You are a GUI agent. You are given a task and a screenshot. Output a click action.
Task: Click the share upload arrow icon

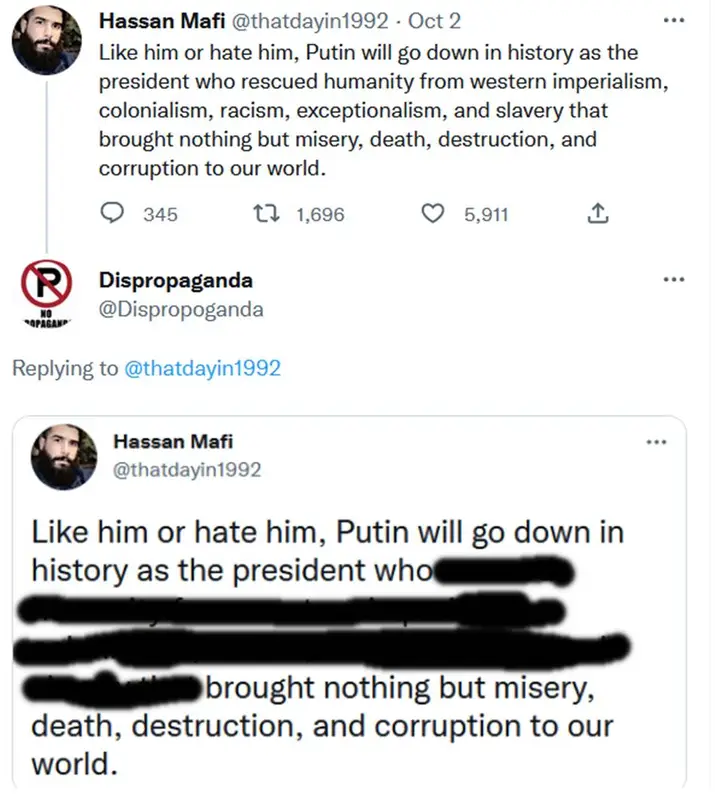[x=597, y=213]
